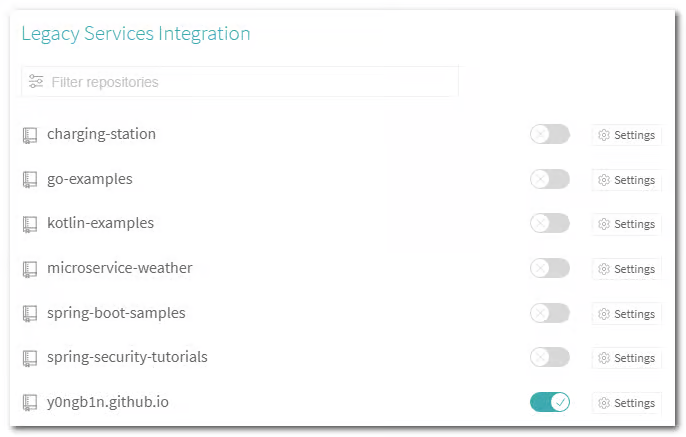Focus the Filter repositories input field
The image size is (686, 437).
point(250,82)
